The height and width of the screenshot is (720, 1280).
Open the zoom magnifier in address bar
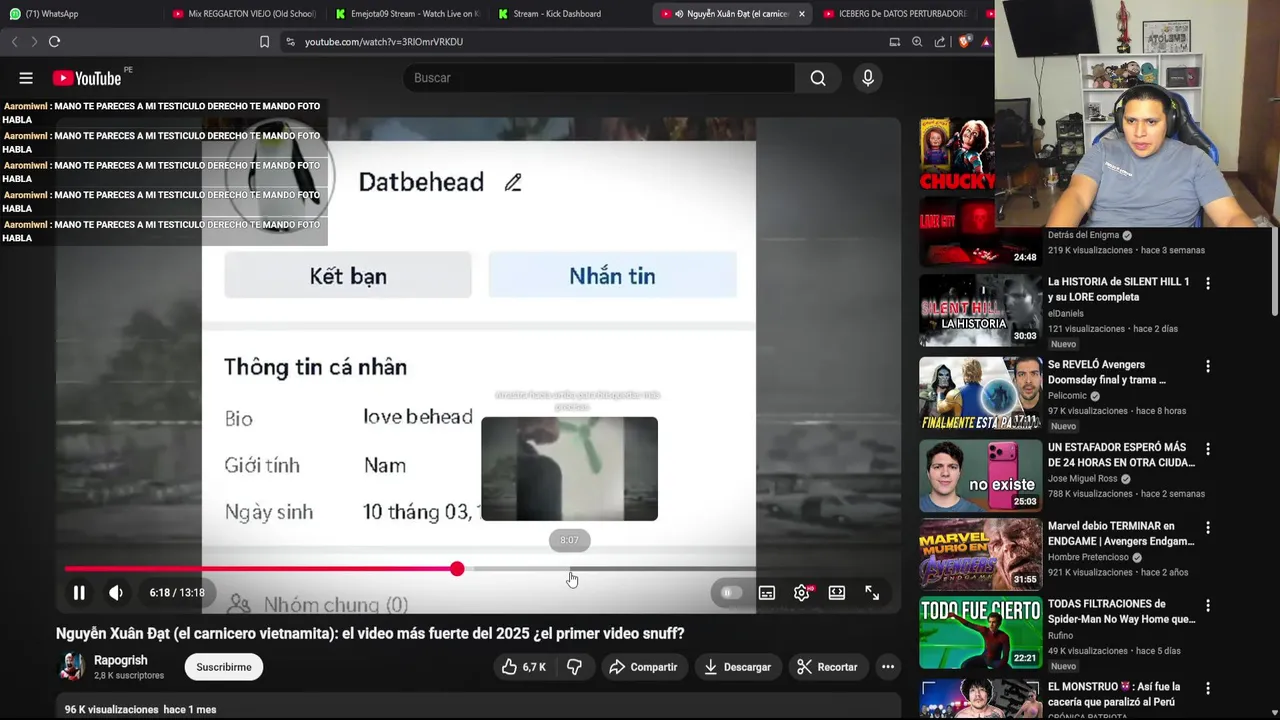(917, 41)
